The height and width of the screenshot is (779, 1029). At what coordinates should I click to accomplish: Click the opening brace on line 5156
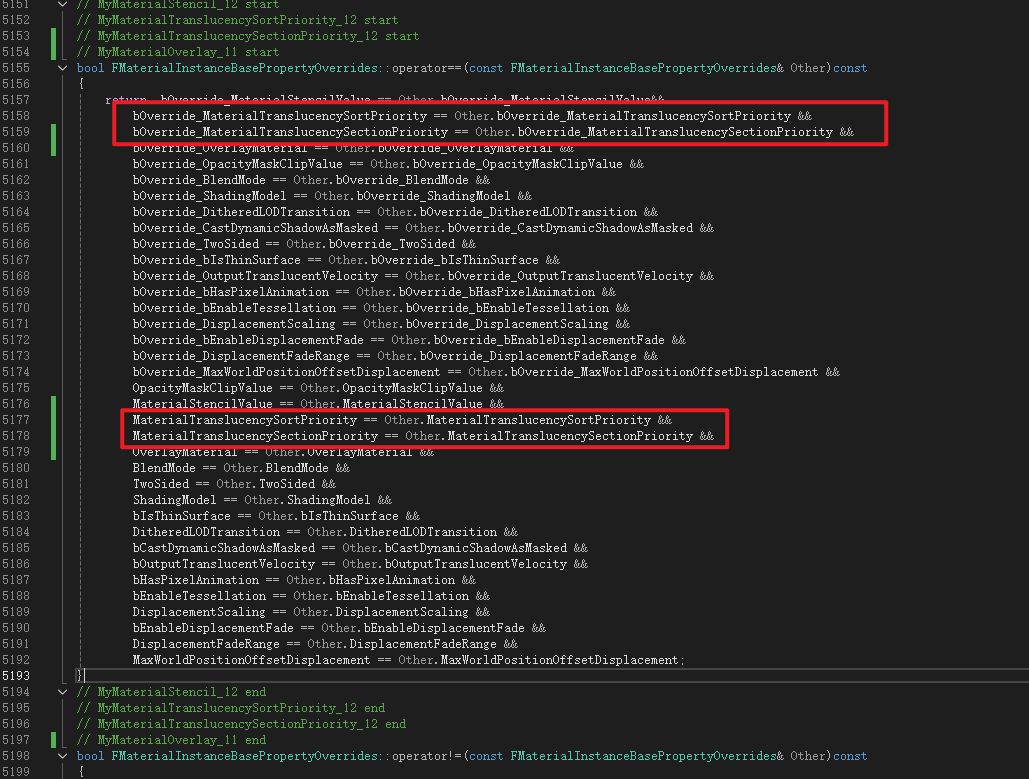(81, 84)
